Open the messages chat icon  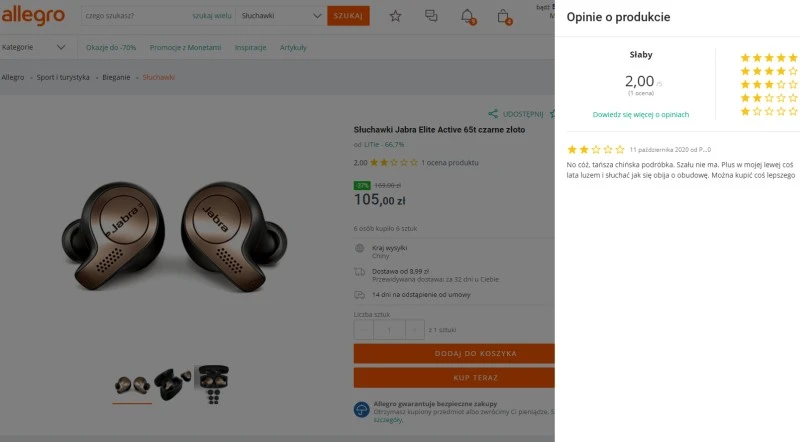click(x=431, y=16)
